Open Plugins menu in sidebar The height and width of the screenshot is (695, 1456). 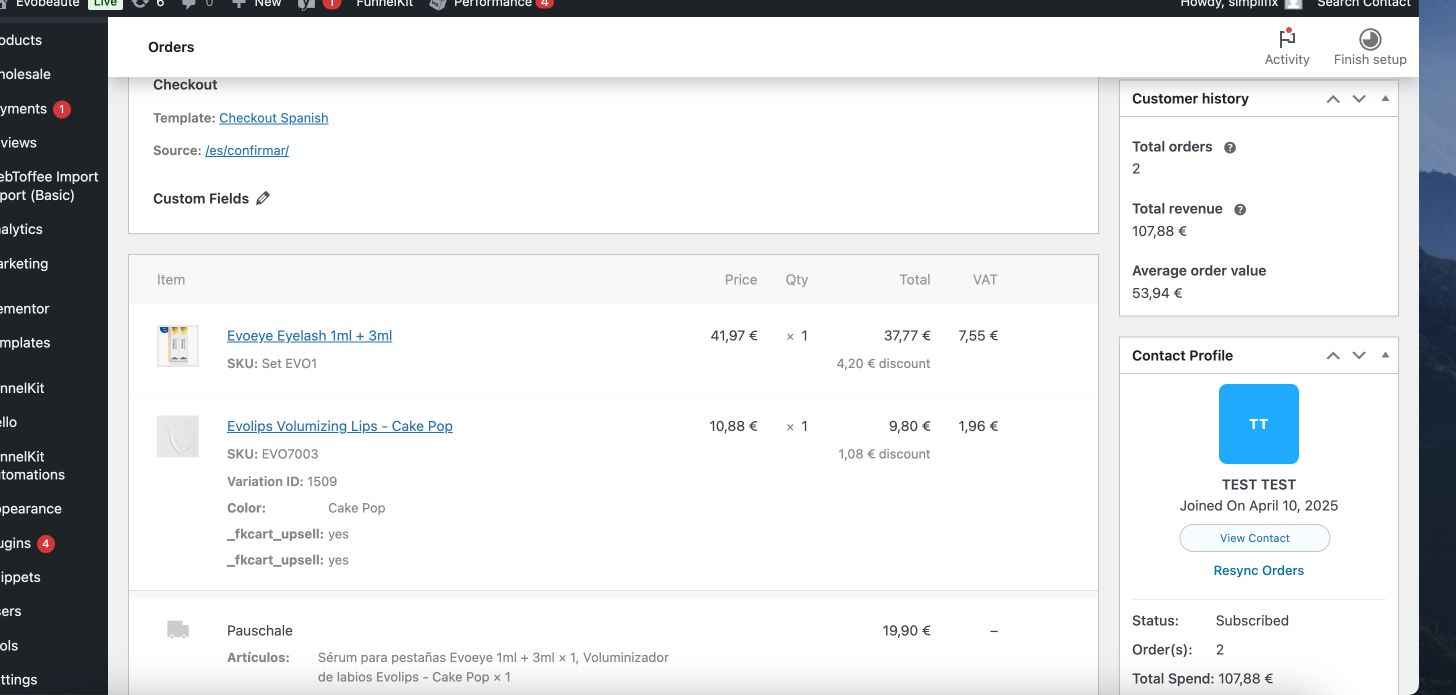click(20, 543)
